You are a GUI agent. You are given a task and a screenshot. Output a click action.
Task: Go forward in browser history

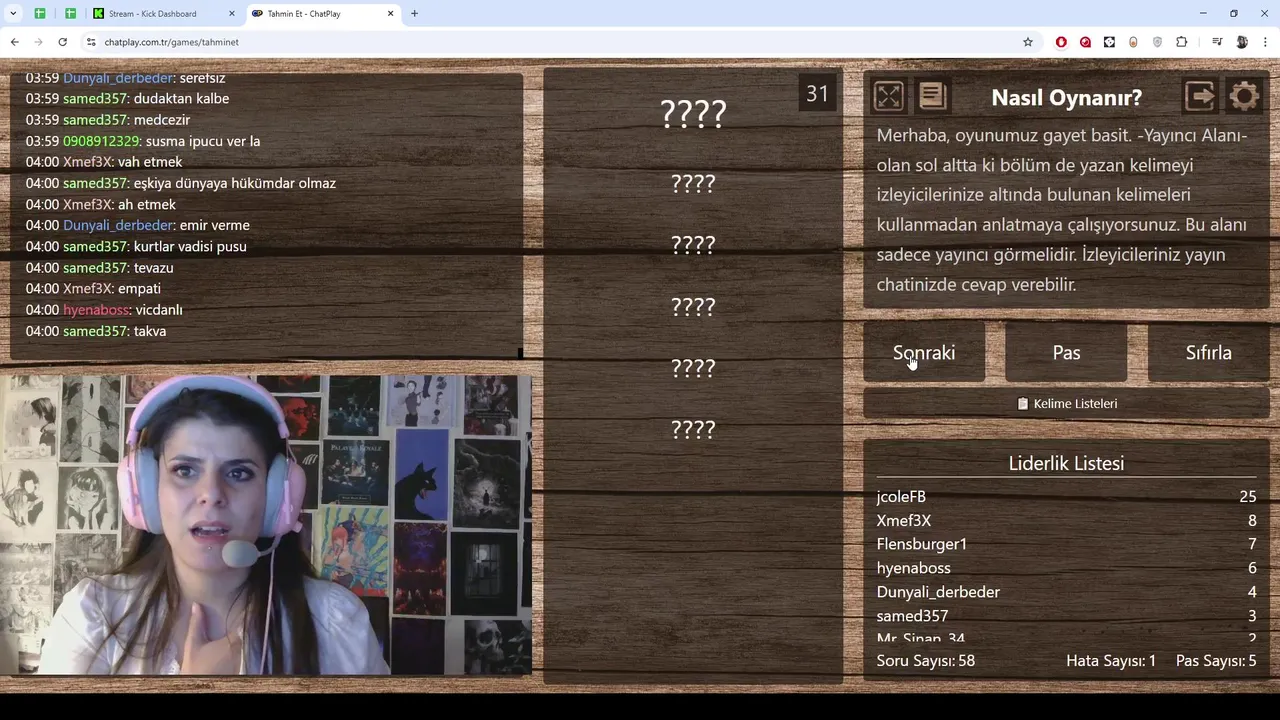pos(38,42)
